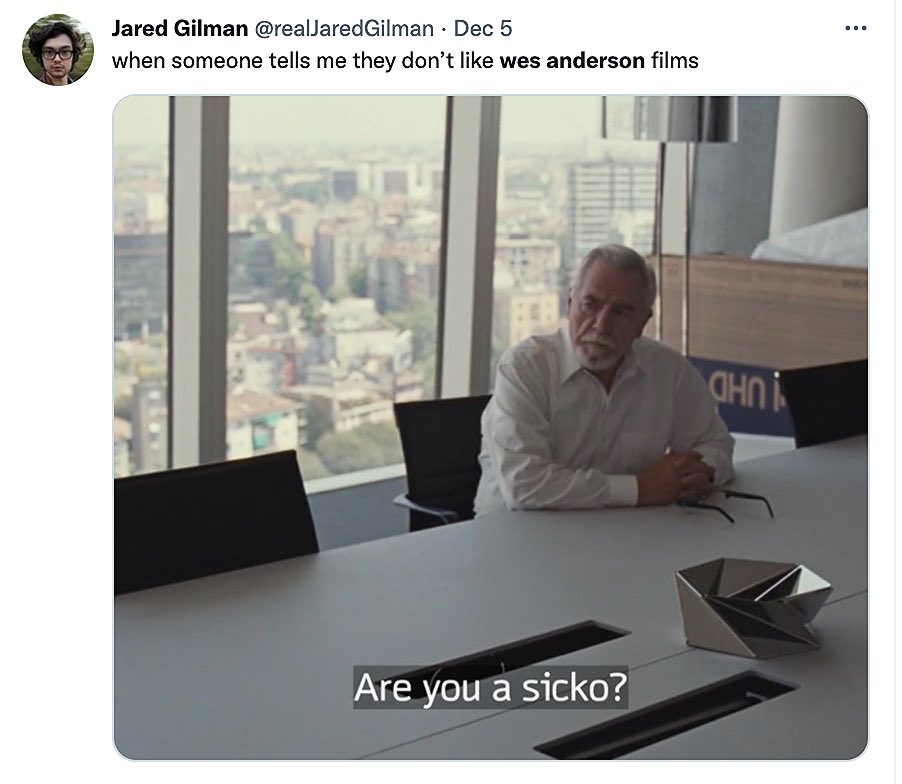Click the Are you a sicko subtitle
This screenshot has width=902, height=784.
490,687
